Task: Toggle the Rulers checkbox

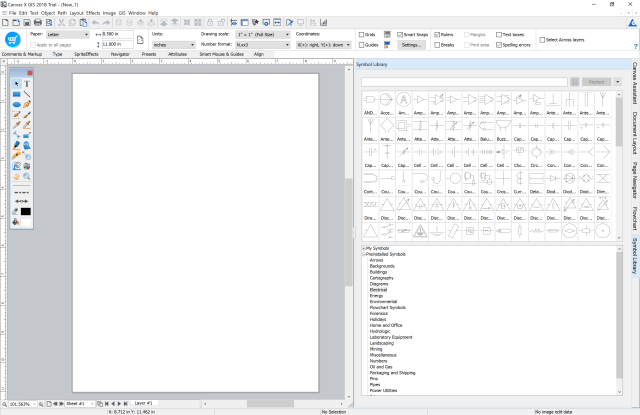Action: [x=437, y=35]
